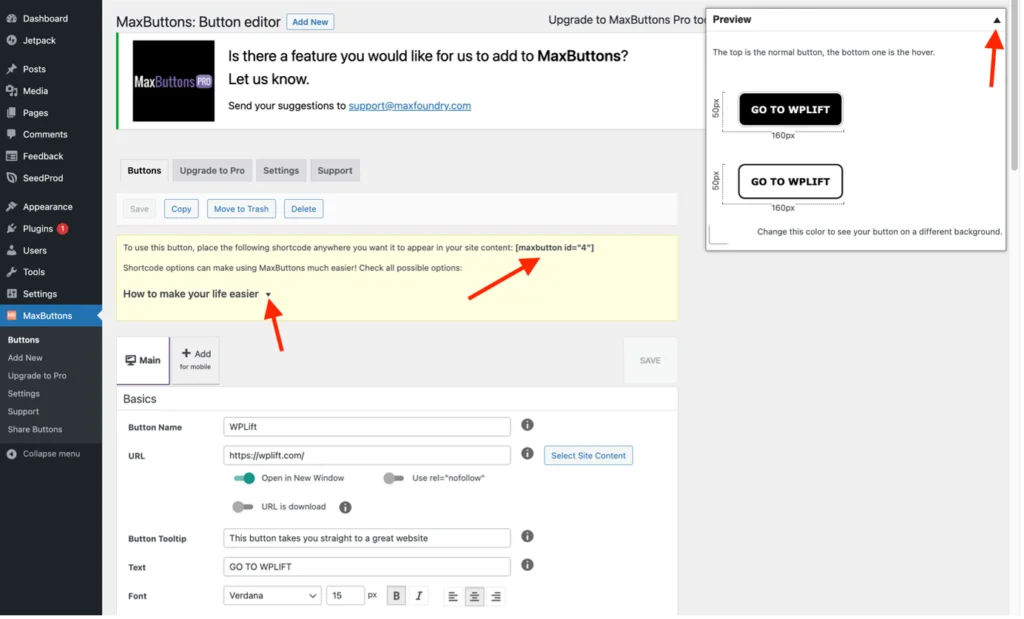Image resolution: width=1024 pixels, height=619 pixels.
Task: Select the Main screen tab
Action: (143, 360)
